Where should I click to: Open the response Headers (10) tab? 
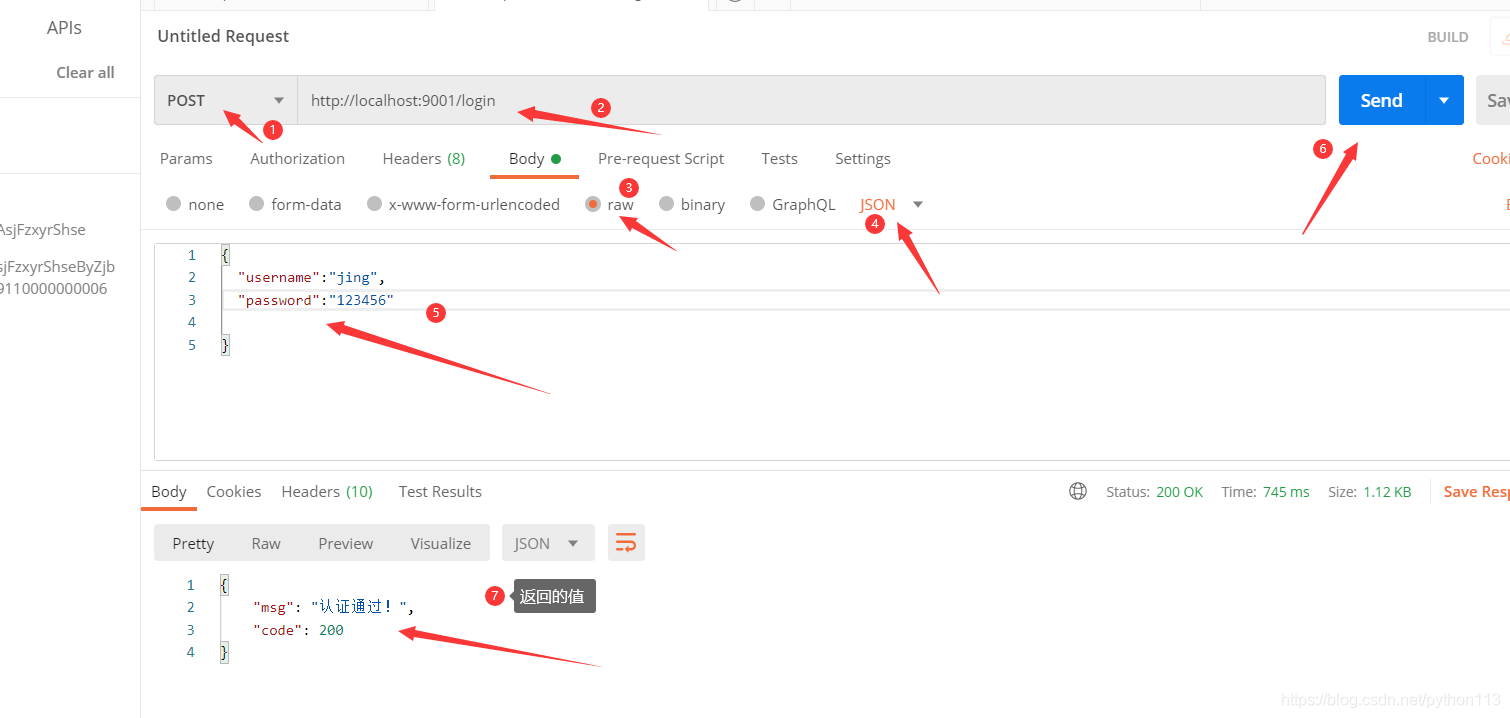point(327,491)
